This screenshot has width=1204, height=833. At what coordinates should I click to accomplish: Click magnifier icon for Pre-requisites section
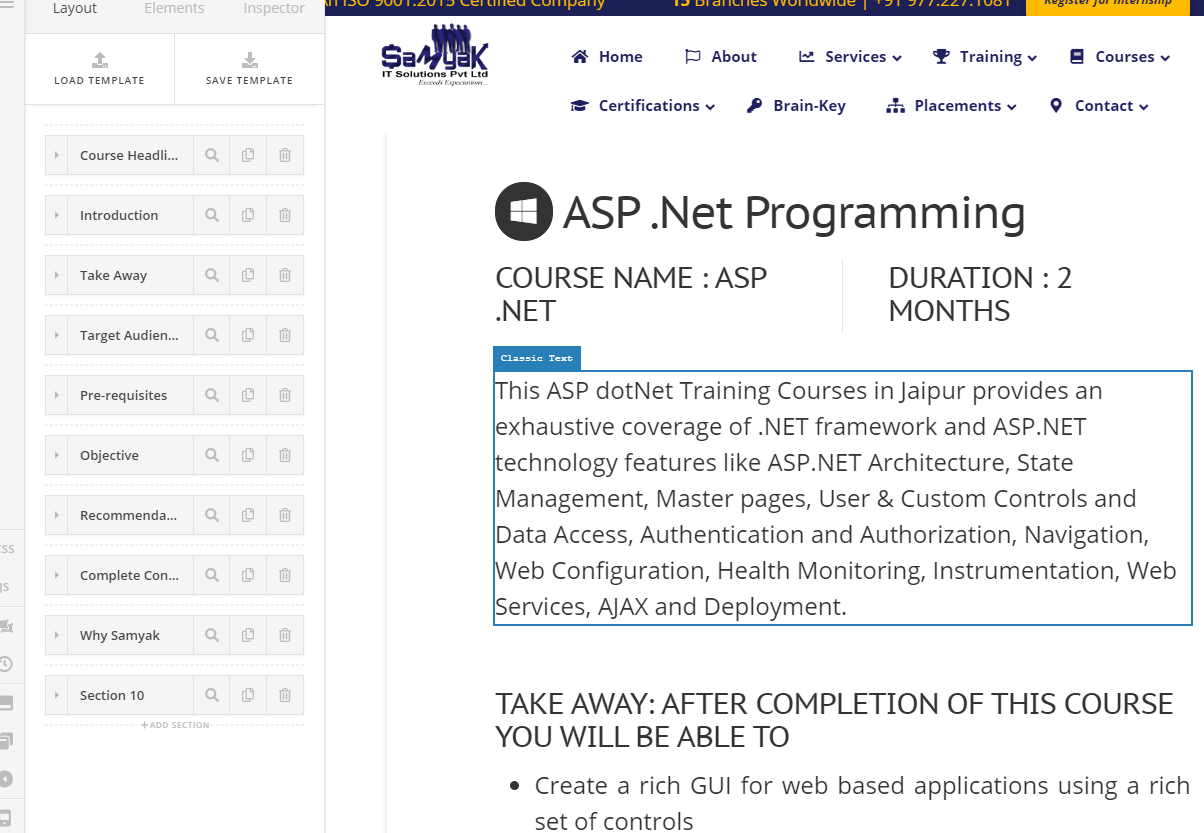click(x=212, y=395)
